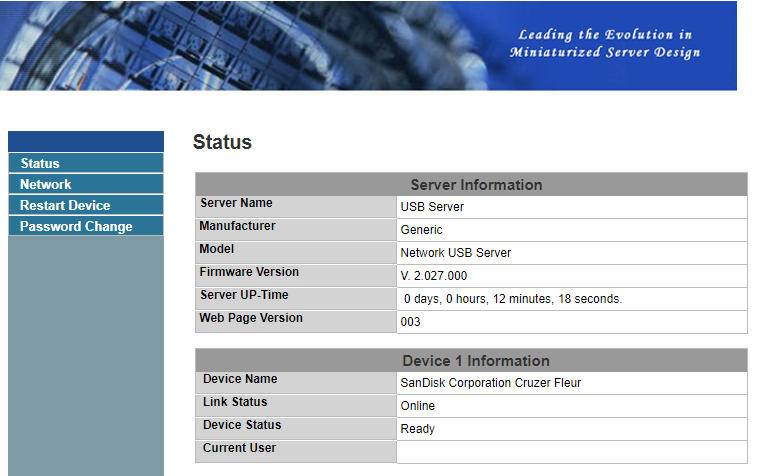Select the Online link status value
The image size is (757, 476).
[x=418, y=406]
